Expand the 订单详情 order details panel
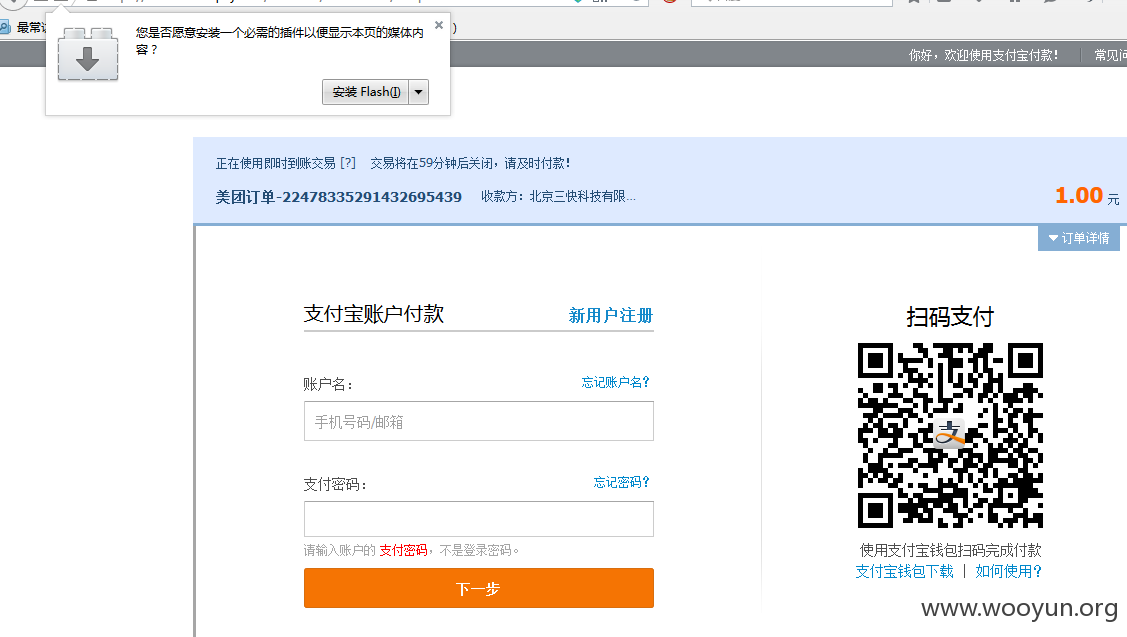 (x=1079, y=238)
